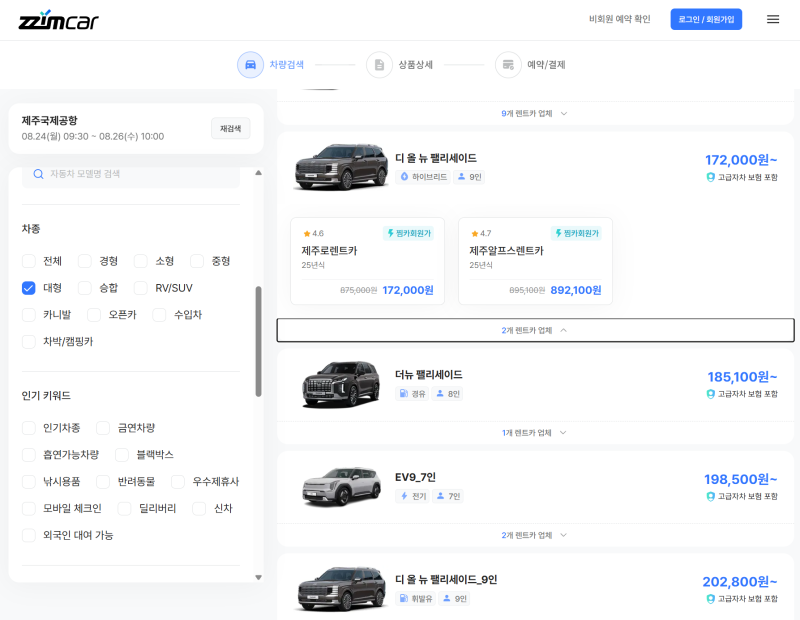Click 찜카회원가 badge on 제주알프스렌트카 card
Viewport: 800px width, 620px height.
pyautogui.click(x=576, y=233)
